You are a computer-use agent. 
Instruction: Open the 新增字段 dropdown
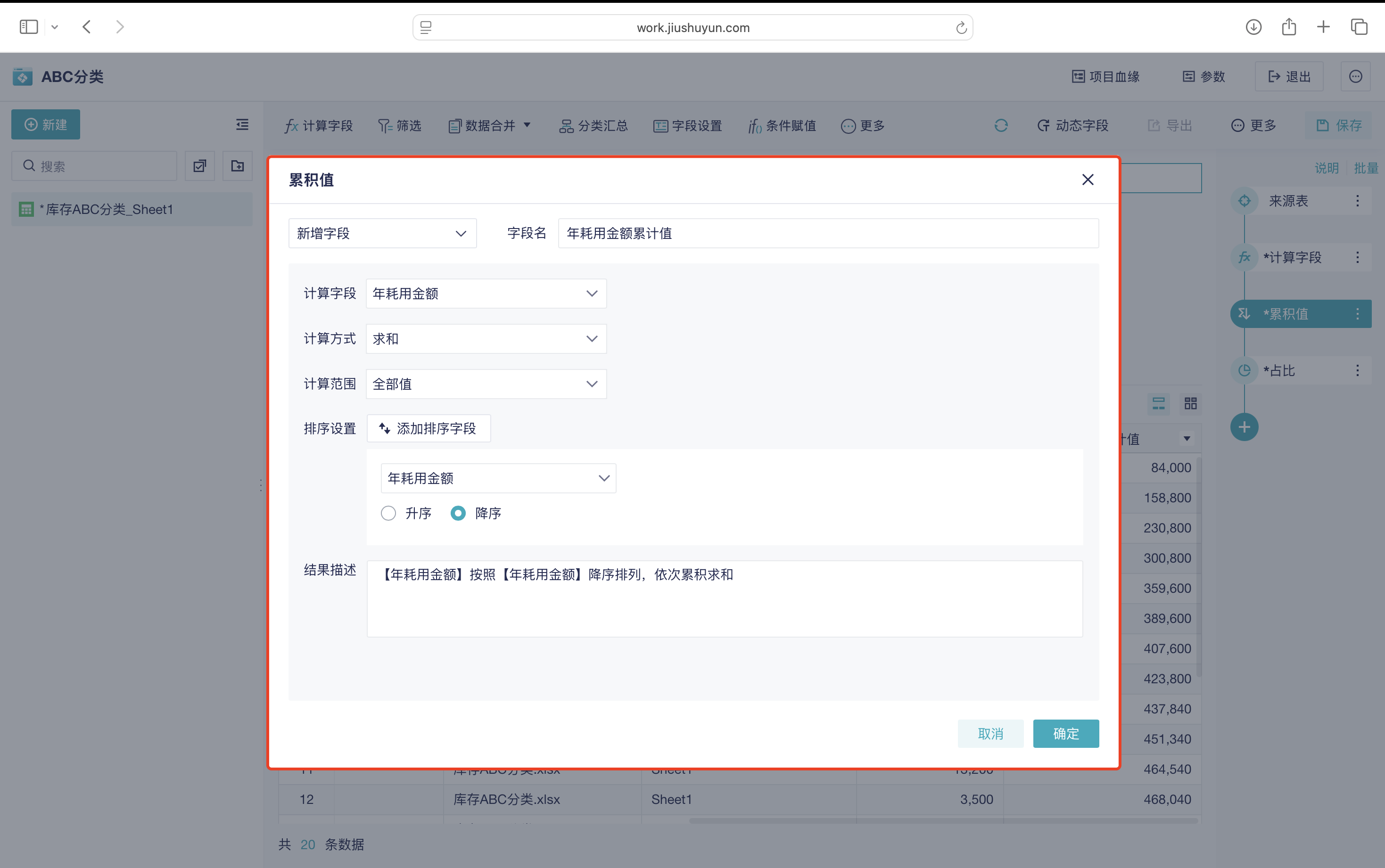click(x=382, y=233)
